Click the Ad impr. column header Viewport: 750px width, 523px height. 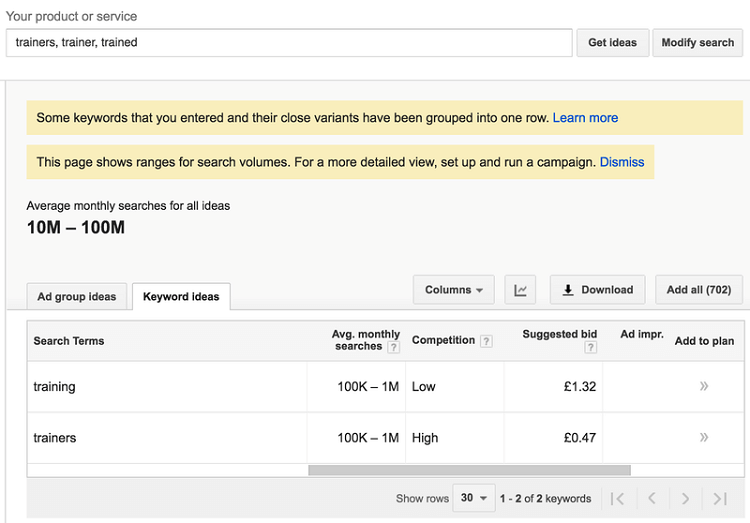pyautogui.click(x=642, y=334)
